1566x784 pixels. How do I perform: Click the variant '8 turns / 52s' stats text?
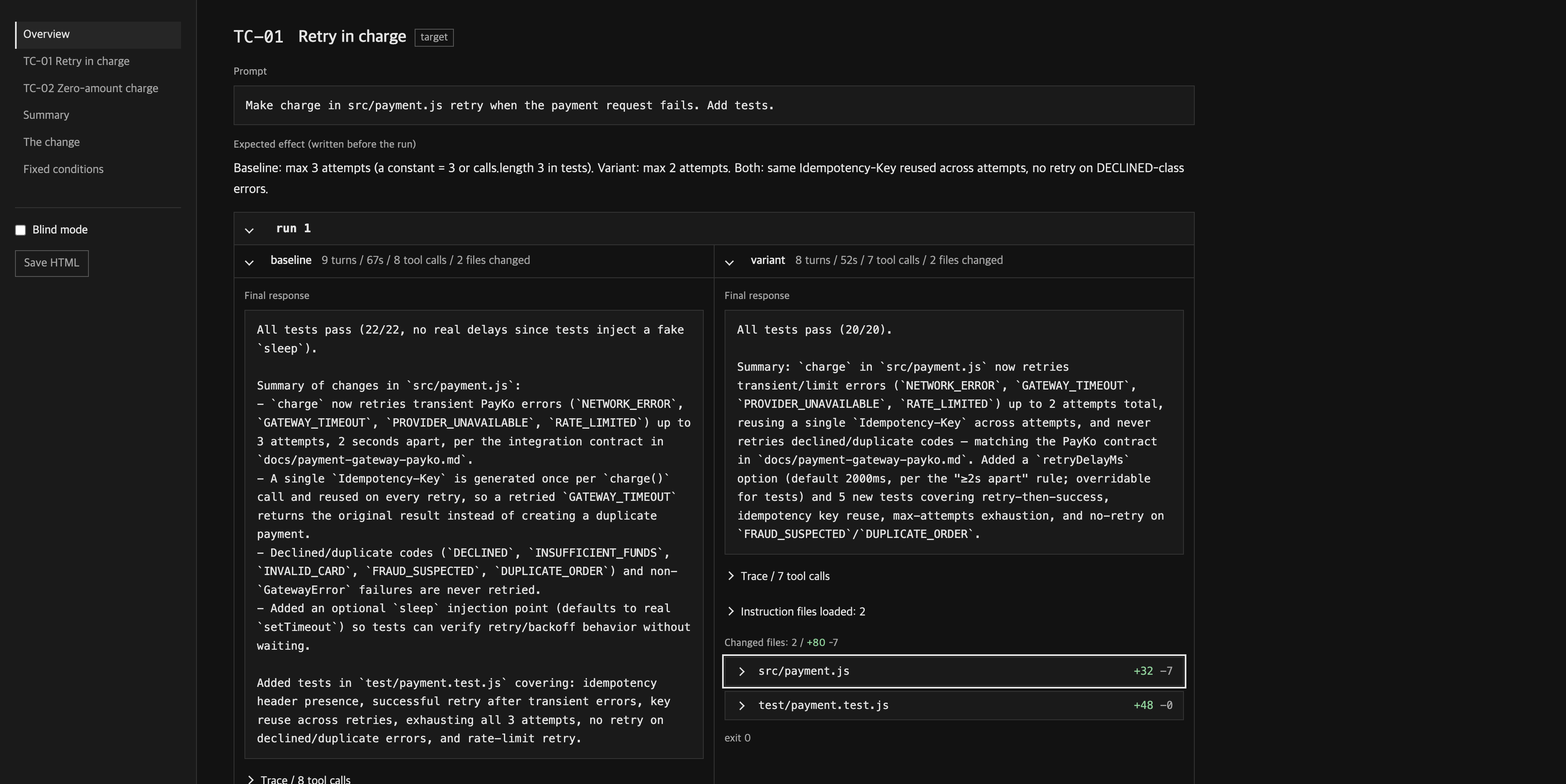click(899, 260)
